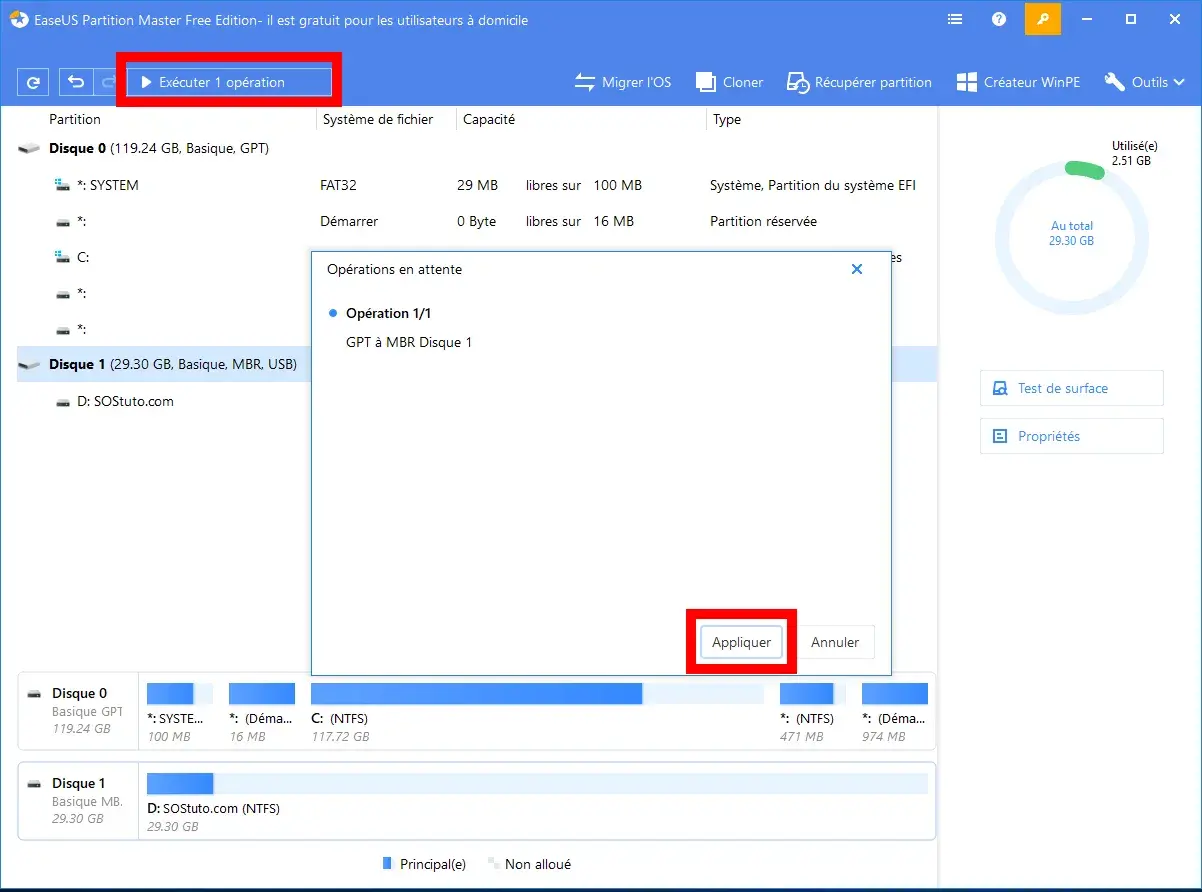Viewport: 1202px width, 892px height.
Task: Click the Démarrer file system cell
Action: tap(349, 221)
